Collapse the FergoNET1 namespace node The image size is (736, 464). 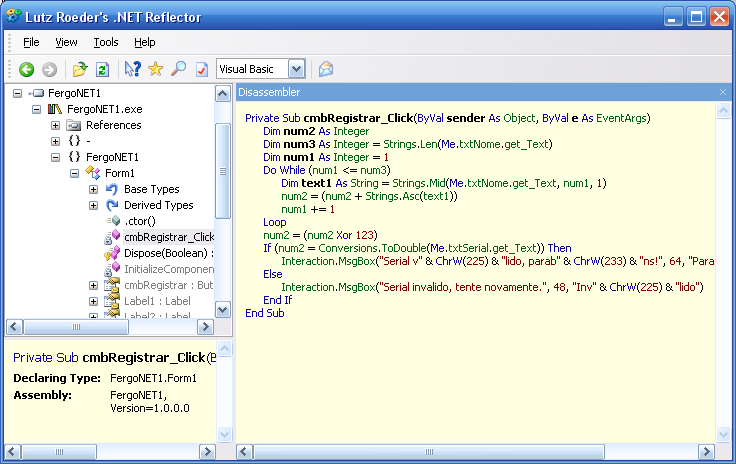click(55, 157)
